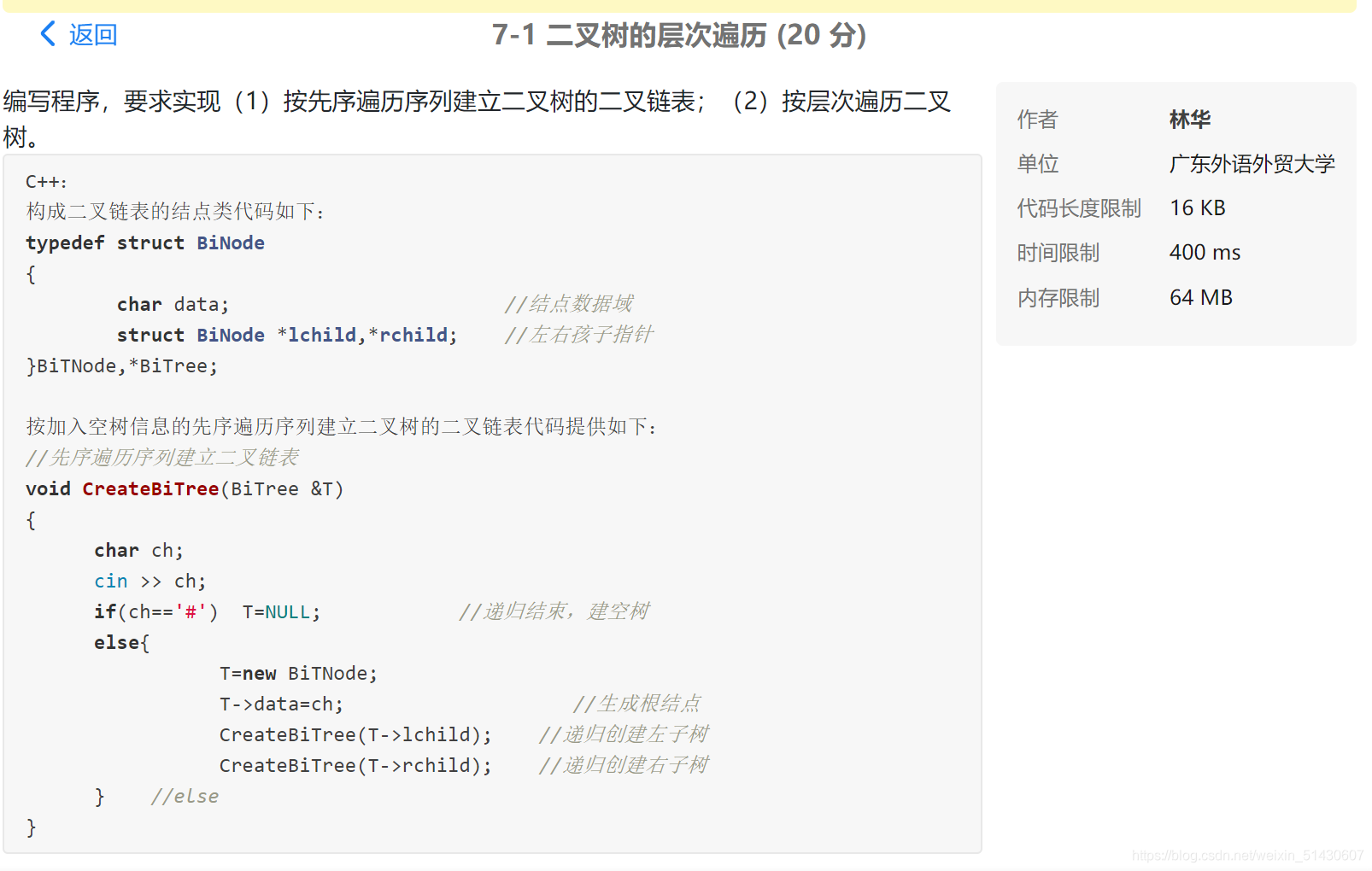Screen dimensions: 1372x871
Task: Click the code line 'T->data=ch;'
Action: click(x=282, y=704)
